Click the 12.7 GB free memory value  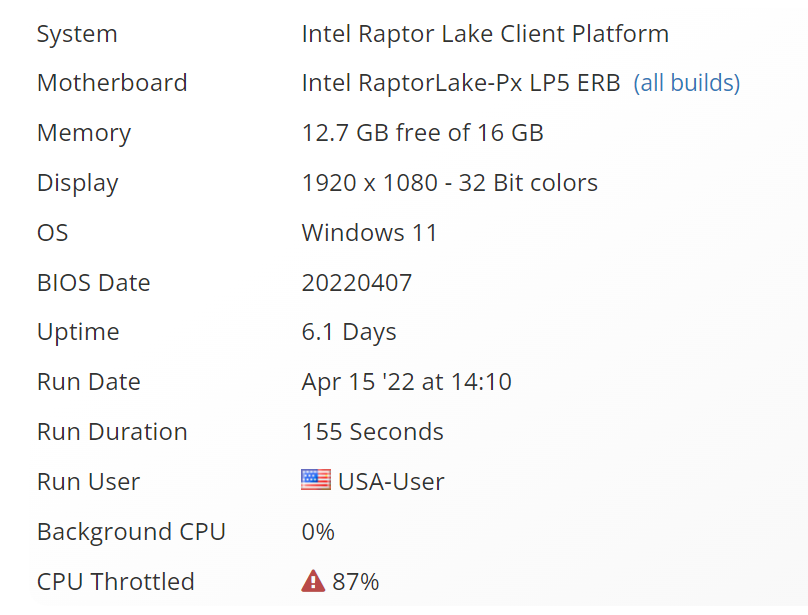422,133
